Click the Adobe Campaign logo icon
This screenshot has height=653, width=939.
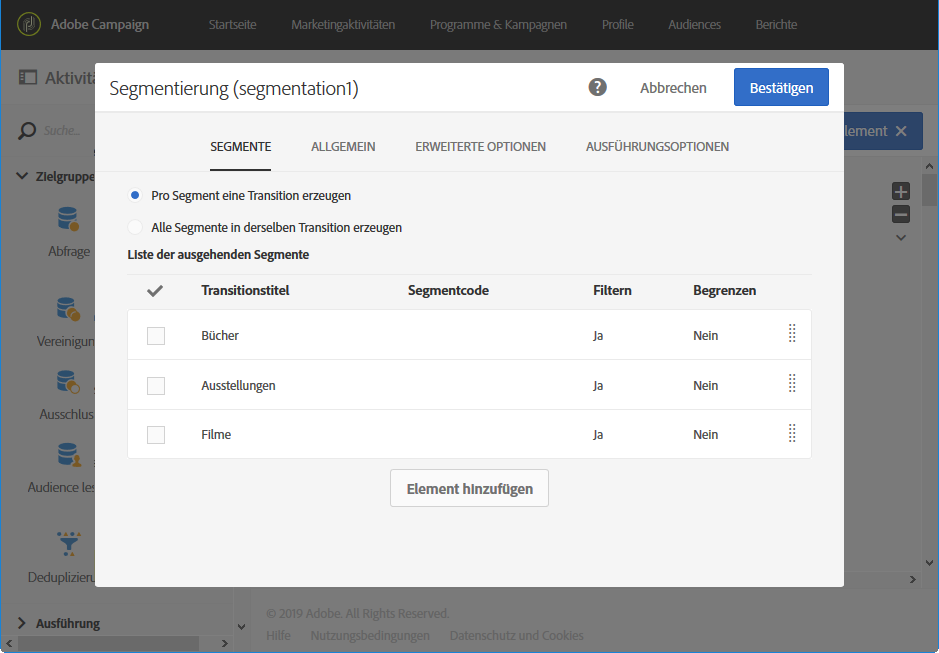tap(29, 24)
